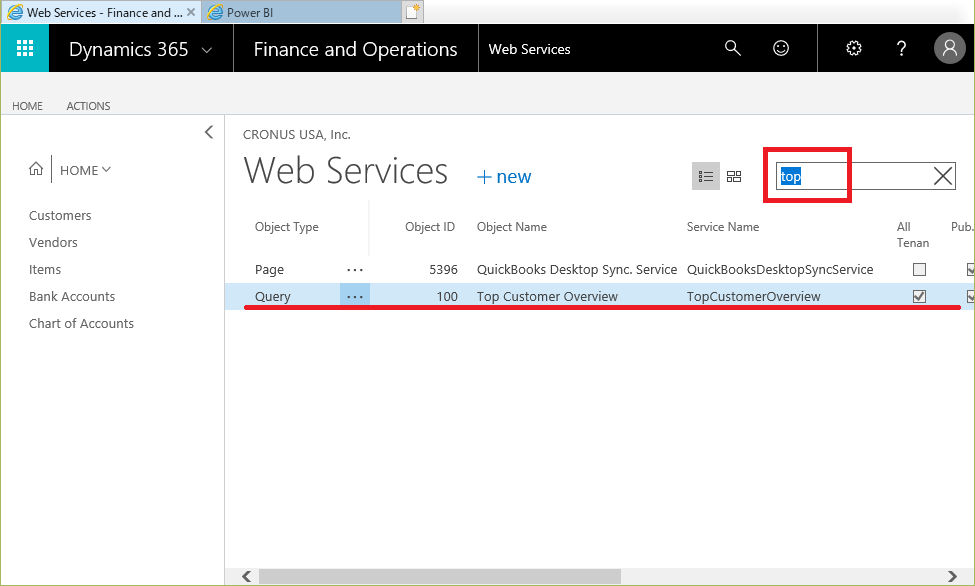
Task: Click object ID '100' cell
Action: coord(447,297)
